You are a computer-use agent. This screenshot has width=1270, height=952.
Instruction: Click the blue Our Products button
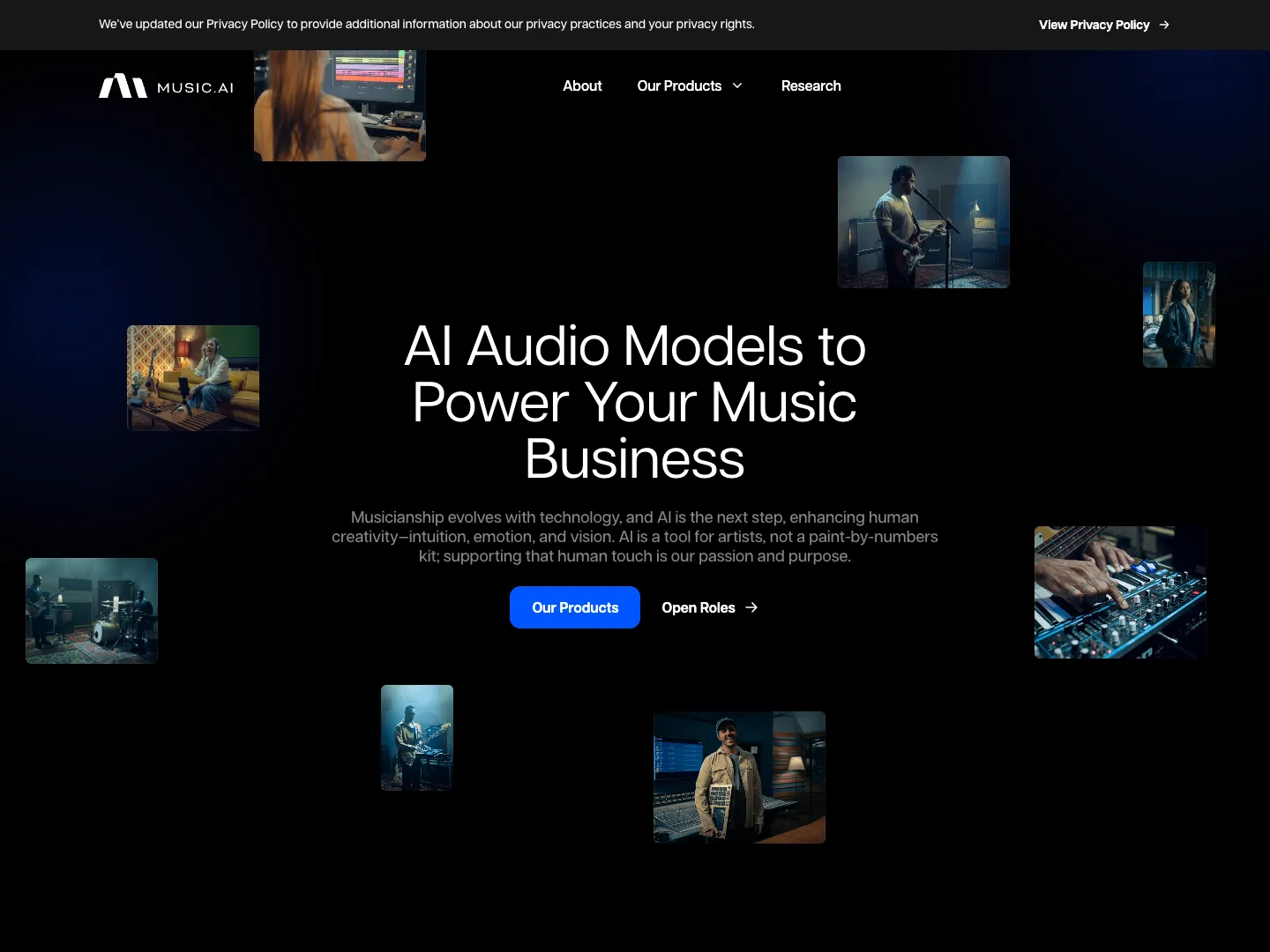pyautogui.click(x=575, y=607)
